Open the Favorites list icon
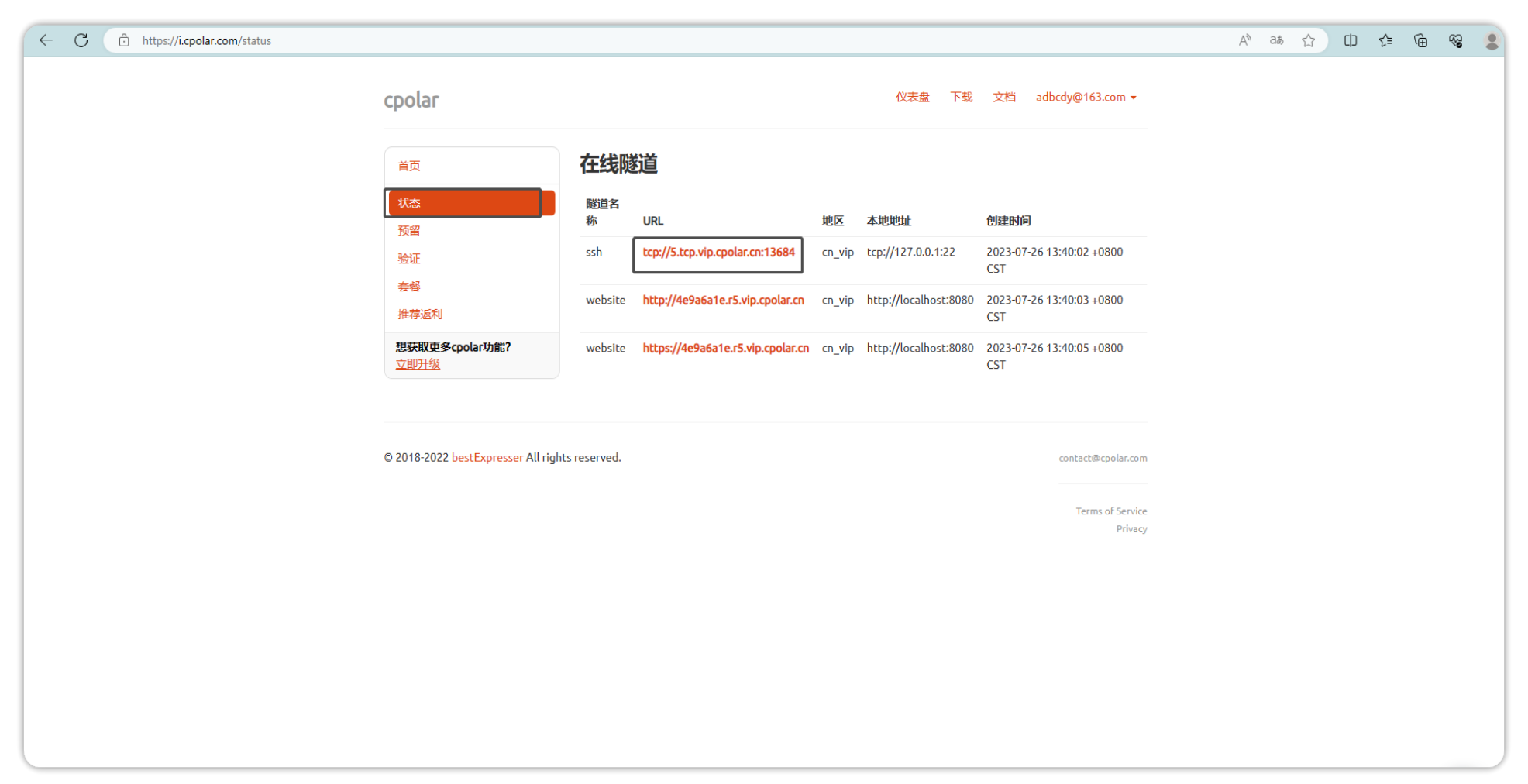Viewport: 1528px width, 784px height. tap(1385, 40)
